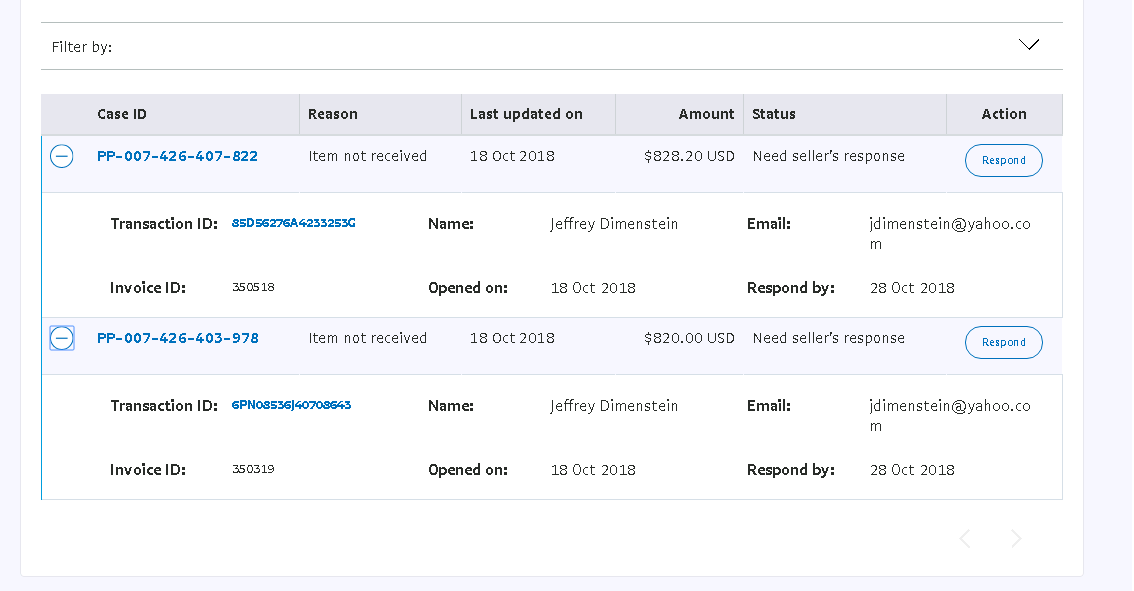
Task: Click Respond for the $828.20 case
Action: point(1003,160)
